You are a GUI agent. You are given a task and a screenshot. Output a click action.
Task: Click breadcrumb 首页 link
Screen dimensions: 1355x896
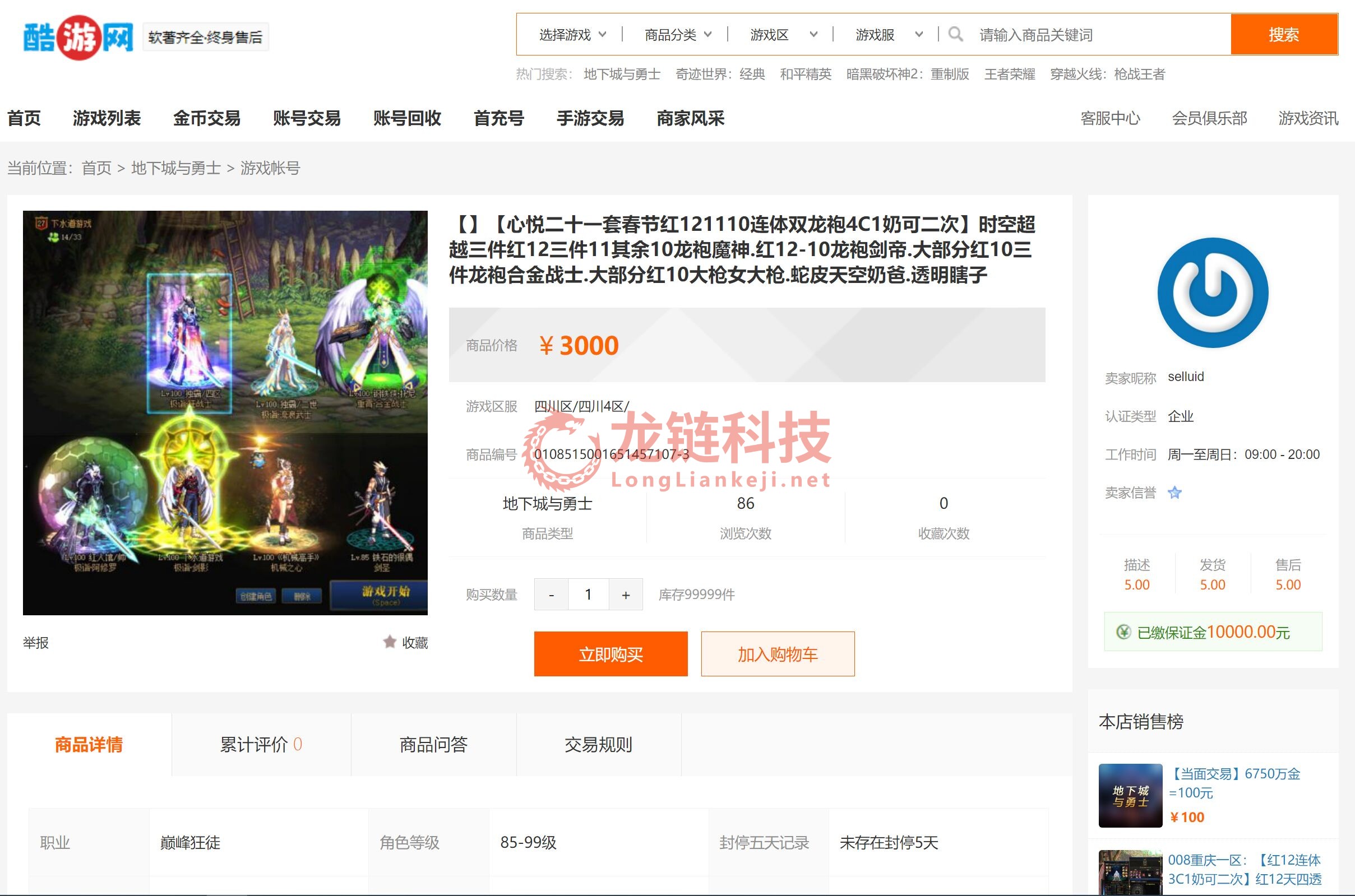[96, 168]
